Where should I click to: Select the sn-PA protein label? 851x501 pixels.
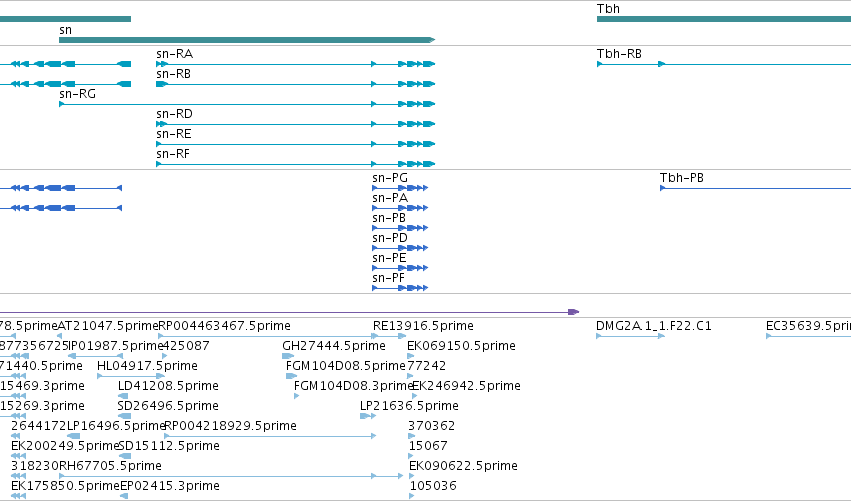pyautogui.click(x=390, y=198)
